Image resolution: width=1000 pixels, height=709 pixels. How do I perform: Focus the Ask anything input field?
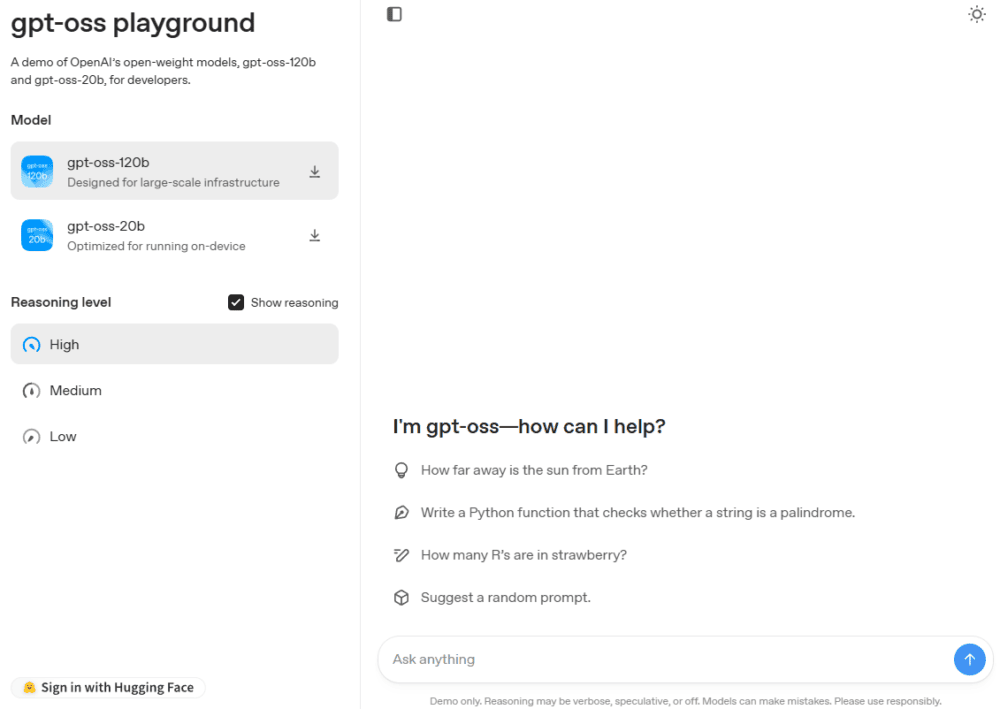[x=666, y=659]
